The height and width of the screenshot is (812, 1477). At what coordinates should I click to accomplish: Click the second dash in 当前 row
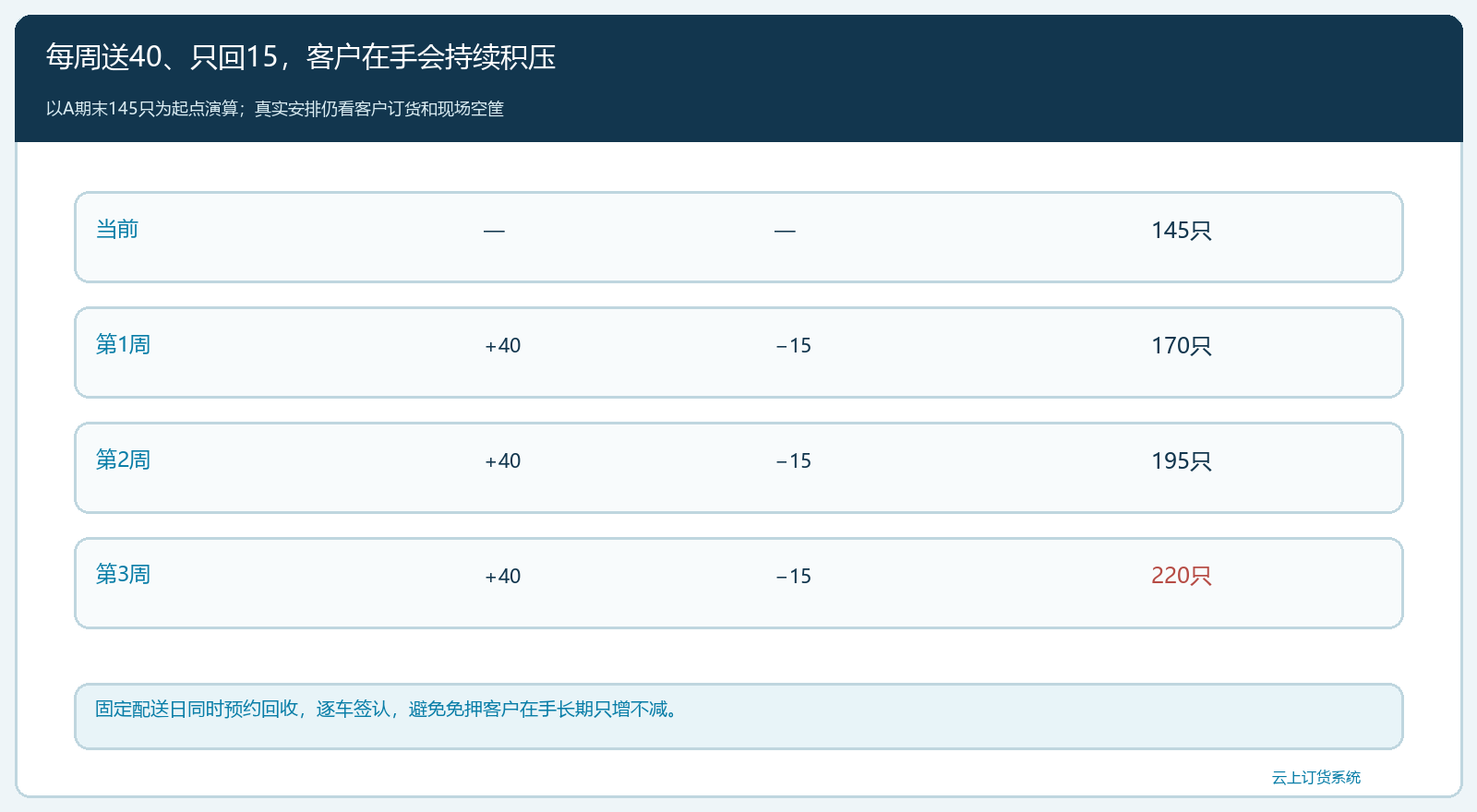785,231
